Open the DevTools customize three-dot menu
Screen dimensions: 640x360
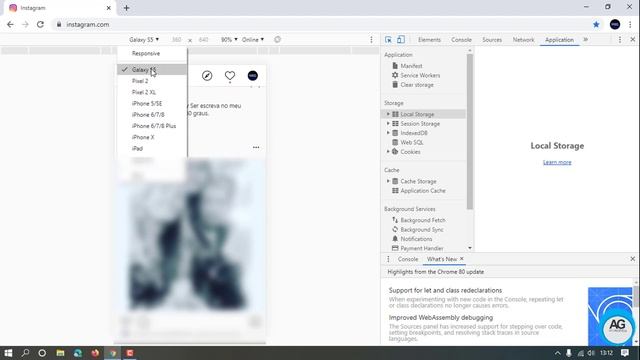620,40
